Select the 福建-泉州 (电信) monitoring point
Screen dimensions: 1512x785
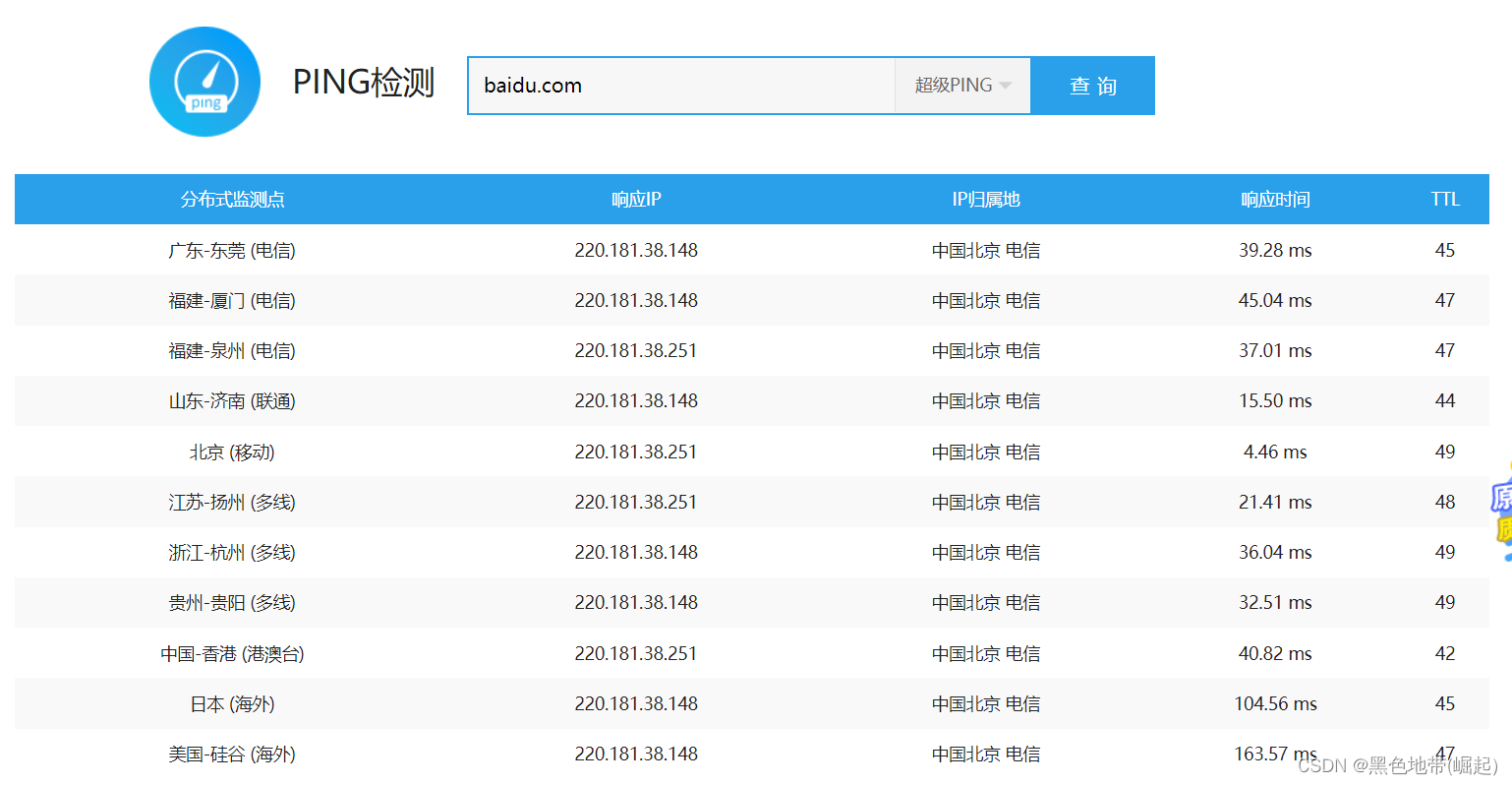232,351
